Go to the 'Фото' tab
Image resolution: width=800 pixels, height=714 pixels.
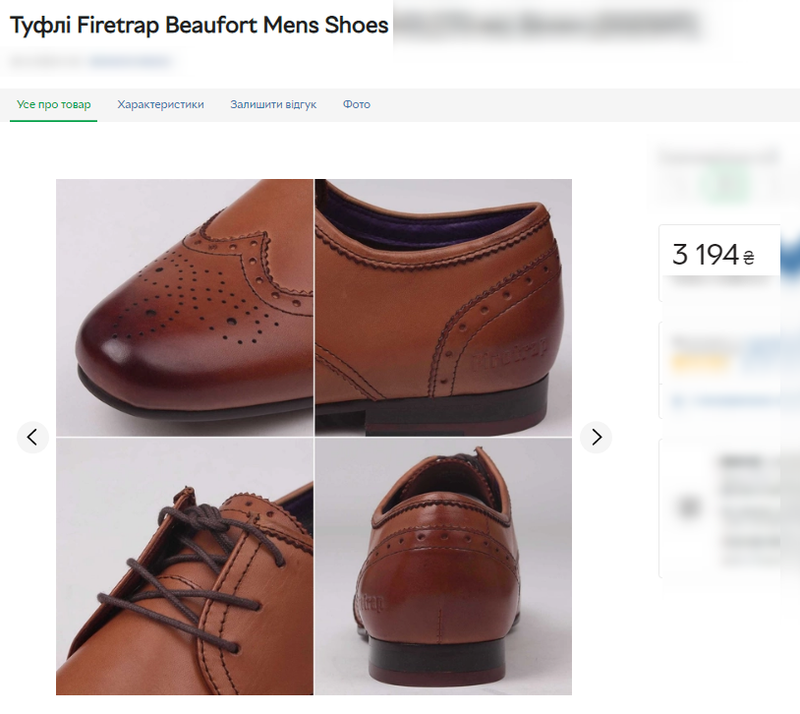[x=357, y=105]
